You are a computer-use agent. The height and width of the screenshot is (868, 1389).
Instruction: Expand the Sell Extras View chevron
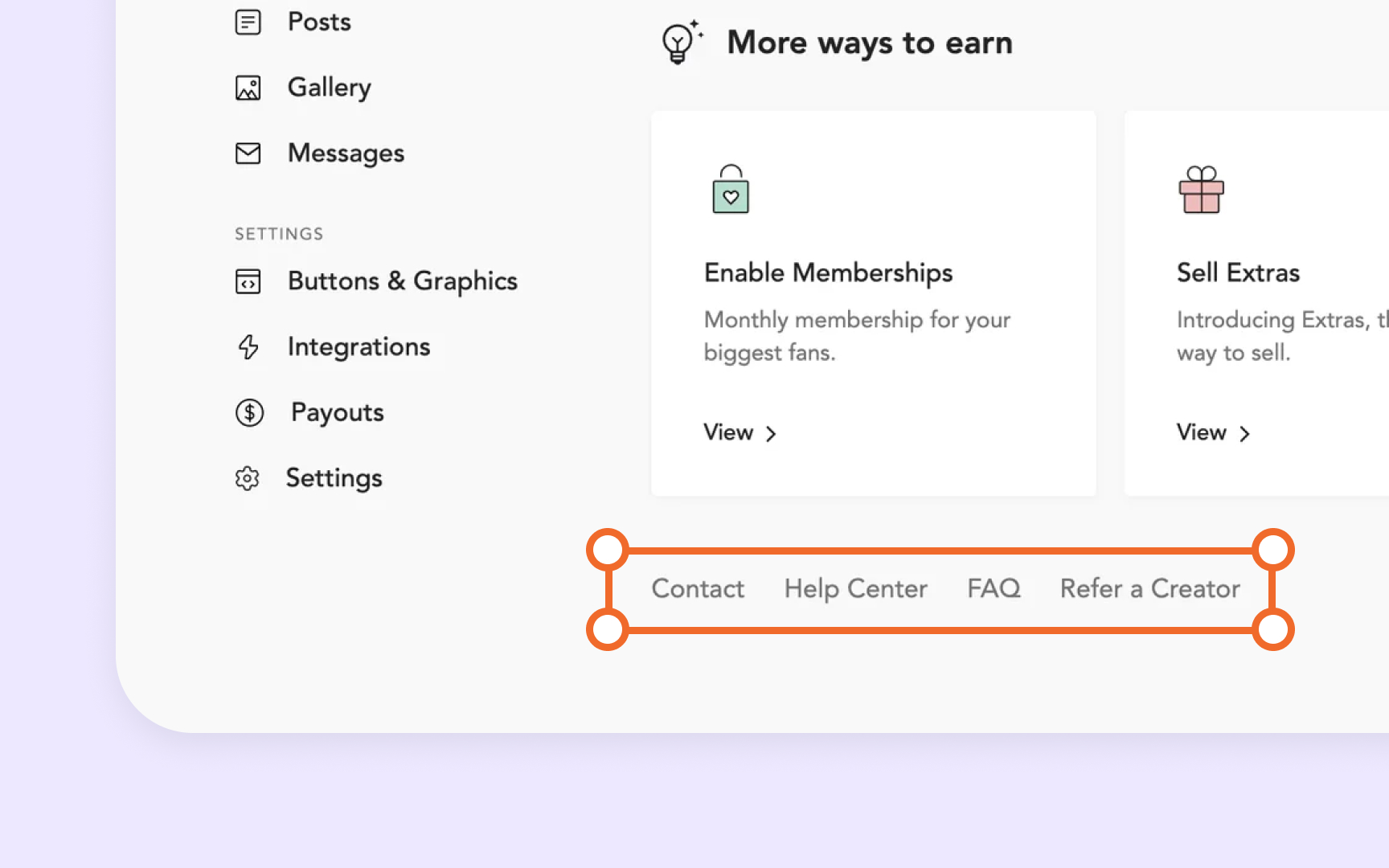1244,433
